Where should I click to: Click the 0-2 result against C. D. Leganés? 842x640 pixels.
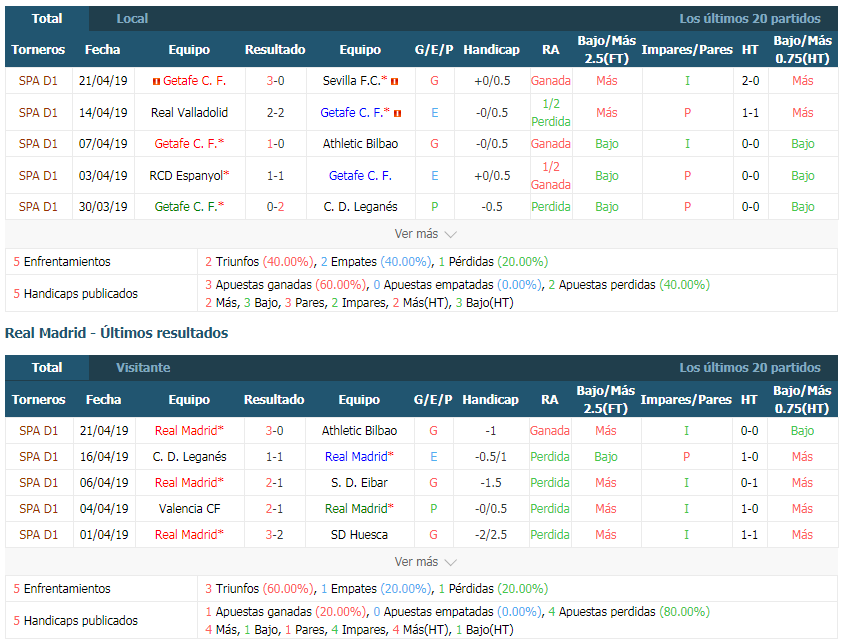click(x=275, y=207)
